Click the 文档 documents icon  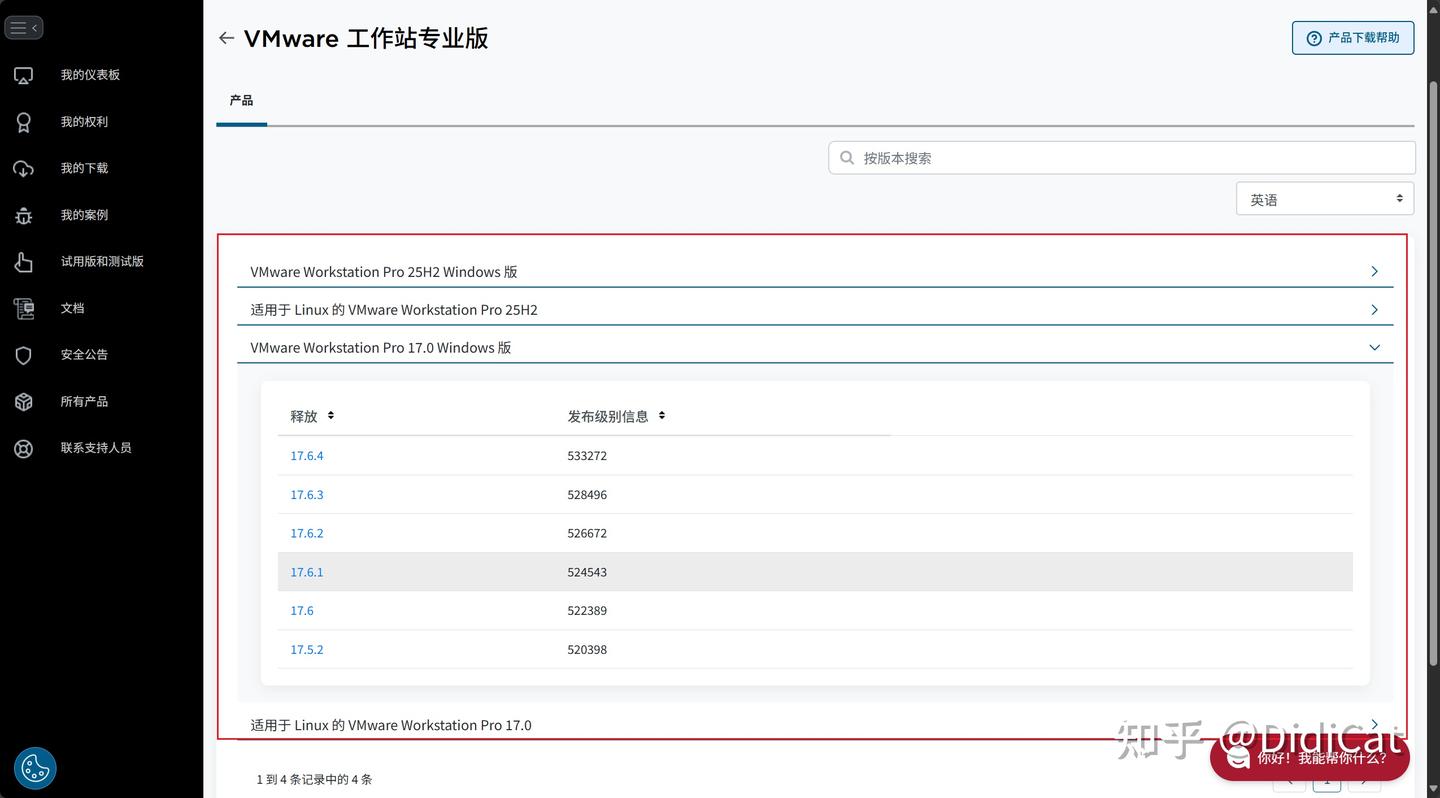click(x=24, y=309)
